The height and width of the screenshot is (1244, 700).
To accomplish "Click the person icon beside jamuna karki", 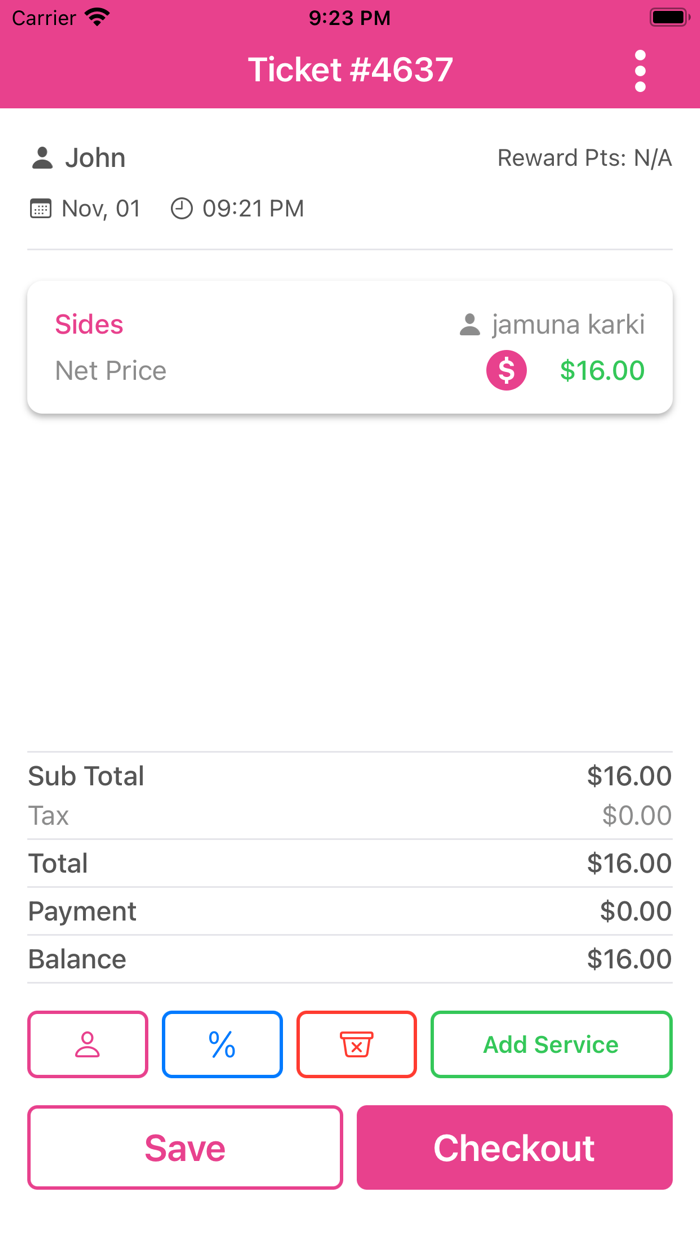I will (x=469, y=323).
